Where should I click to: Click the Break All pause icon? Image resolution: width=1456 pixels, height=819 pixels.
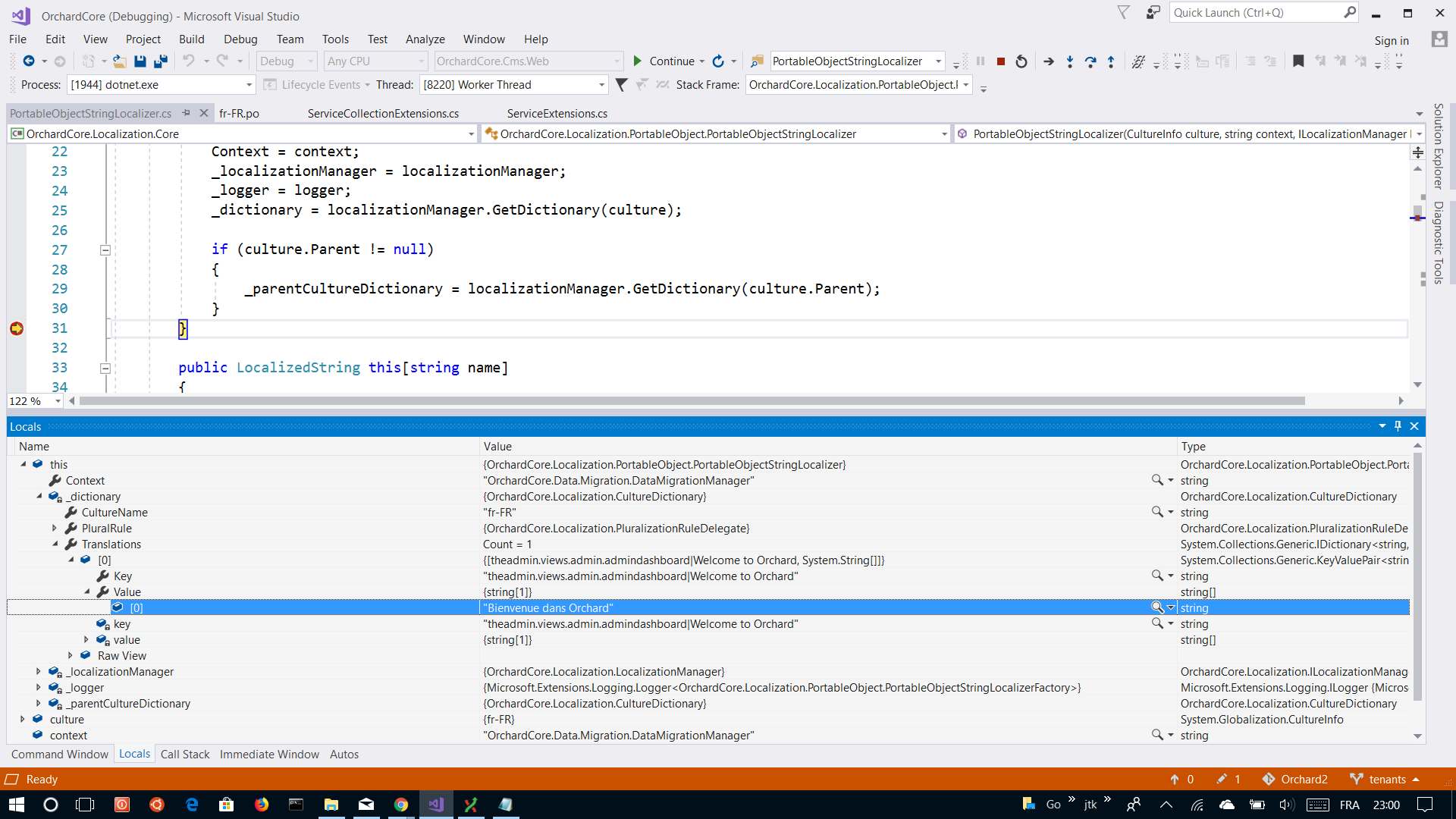tap(981, 61)
